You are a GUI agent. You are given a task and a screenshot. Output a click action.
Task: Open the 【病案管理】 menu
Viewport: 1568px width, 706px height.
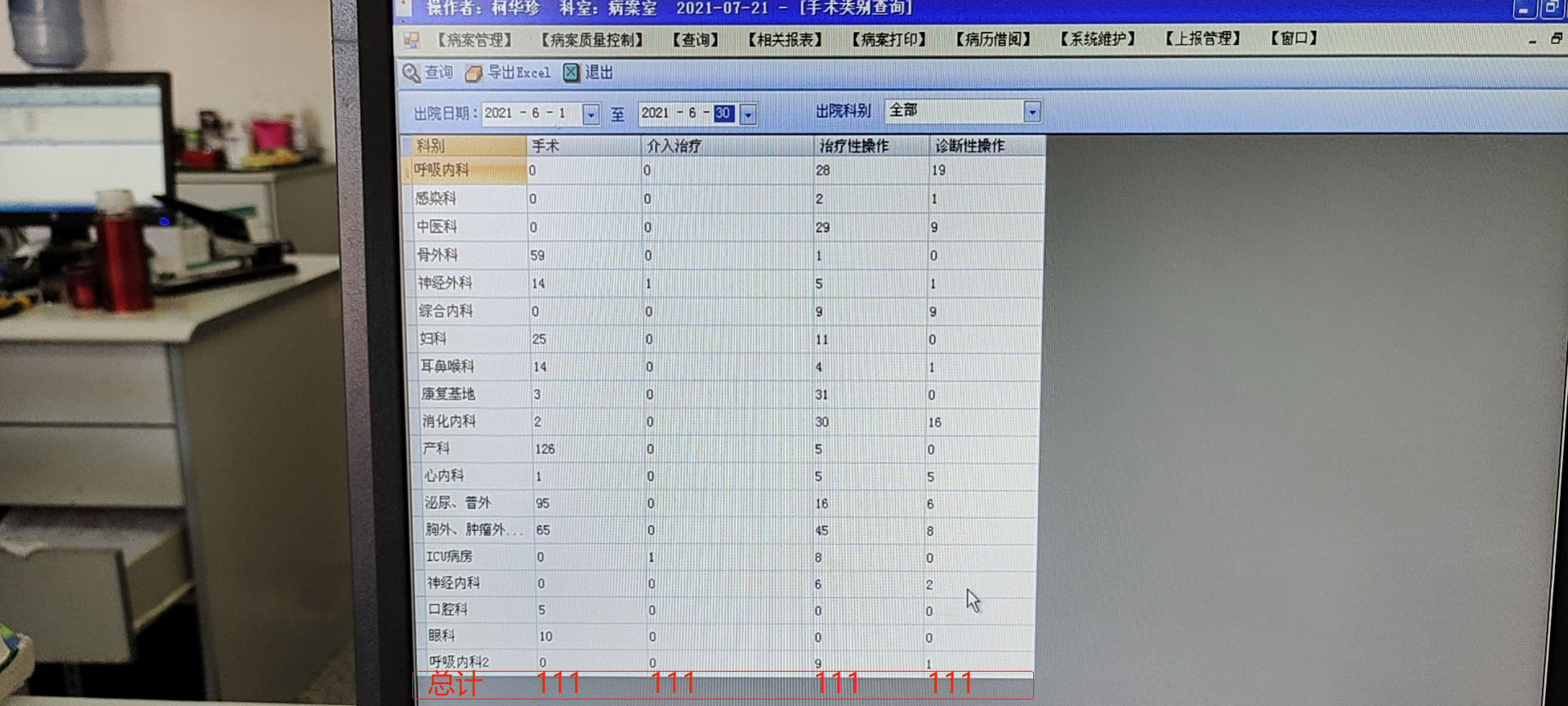(474, 40)
